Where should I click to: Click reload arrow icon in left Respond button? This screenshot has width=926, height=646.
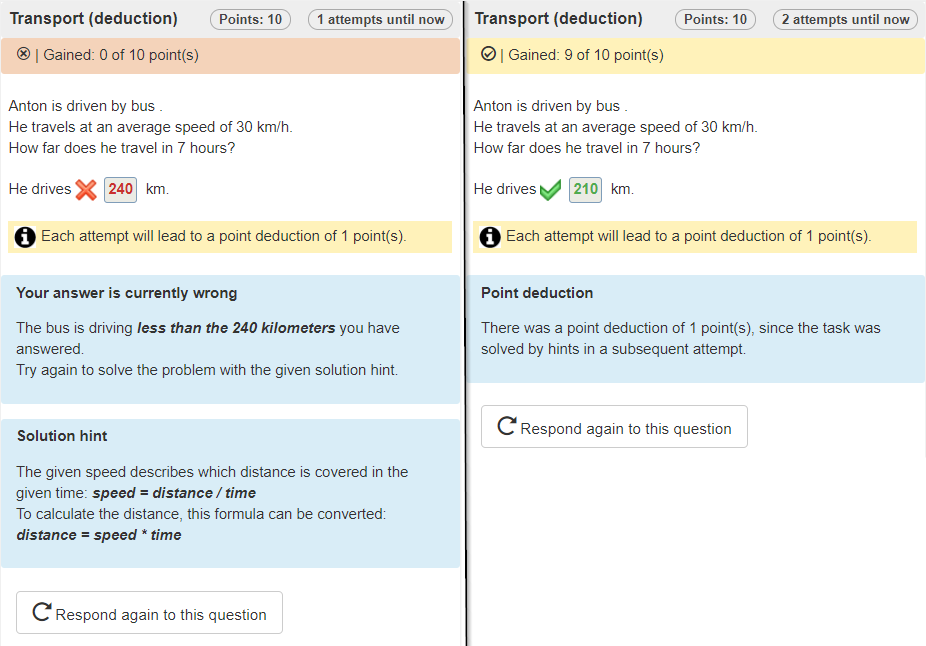pos(42,613)
